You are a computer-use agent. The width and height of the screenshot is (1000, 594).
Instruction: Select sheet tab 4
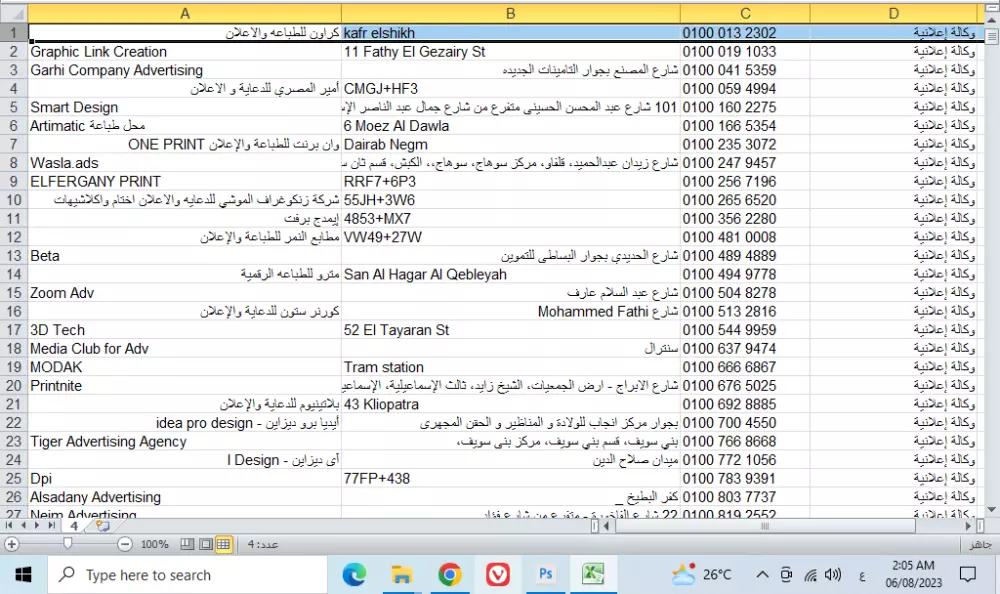click(73, 525)
